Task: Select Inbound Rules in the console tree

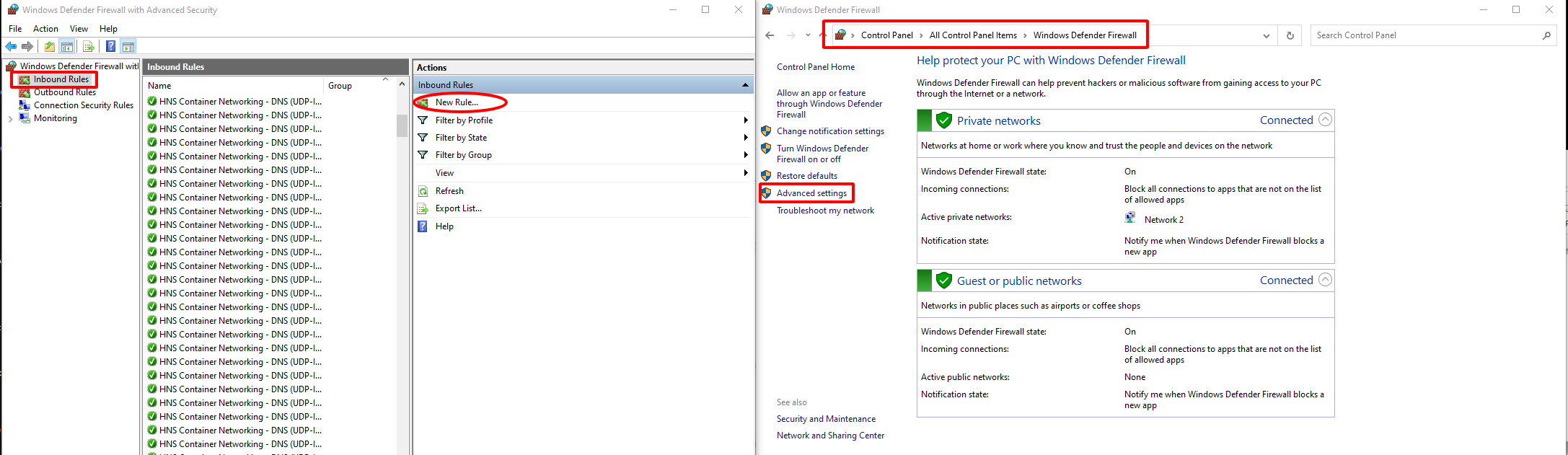Action: pos(61,79)
